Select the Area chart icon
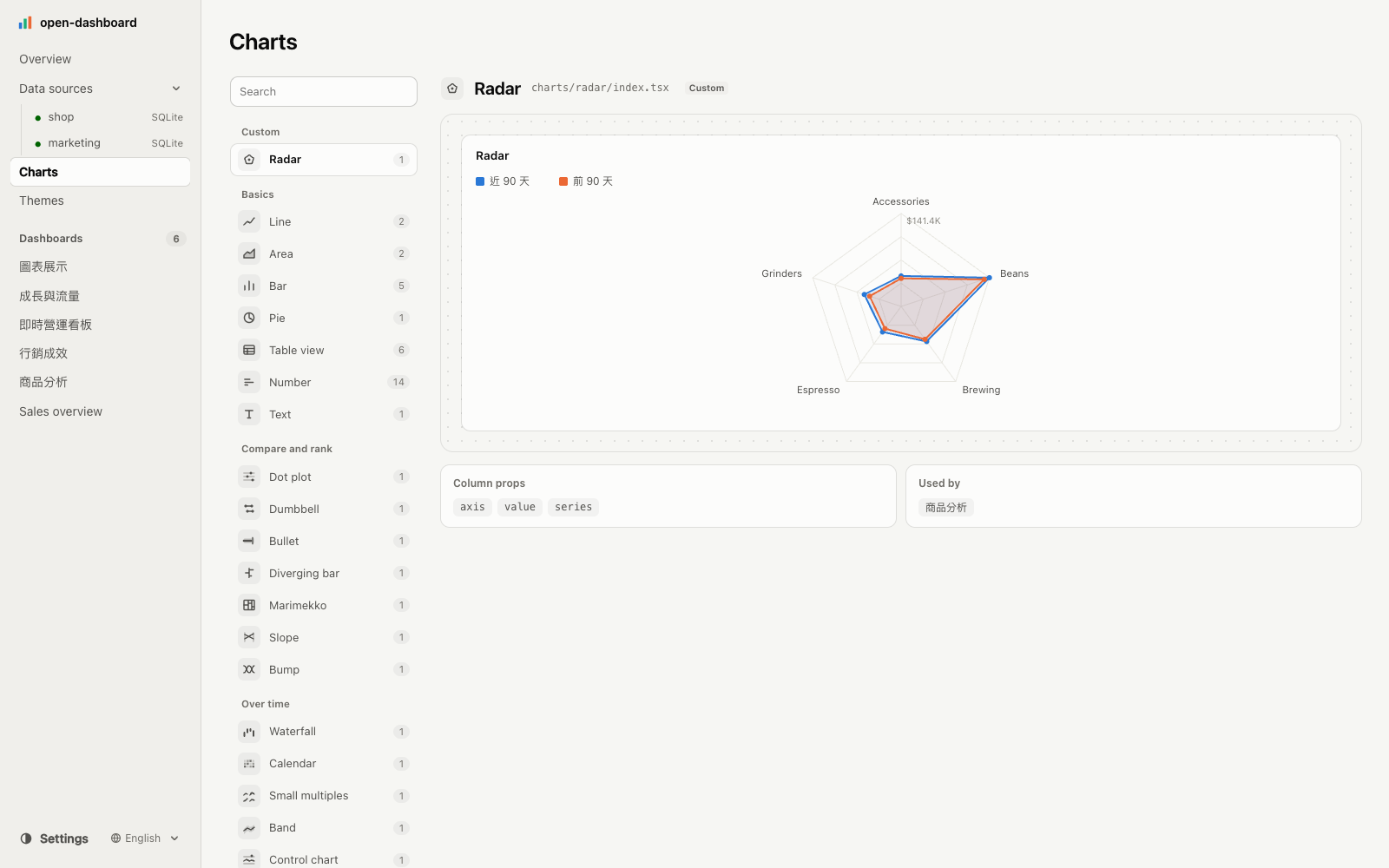Screen dimensions: 1389x868 click(x=249, y=253)
